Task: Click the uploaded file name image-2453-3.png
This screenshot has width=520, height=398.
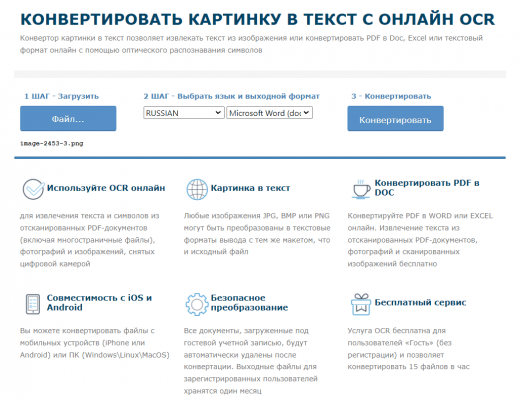Action: [52, 143]
